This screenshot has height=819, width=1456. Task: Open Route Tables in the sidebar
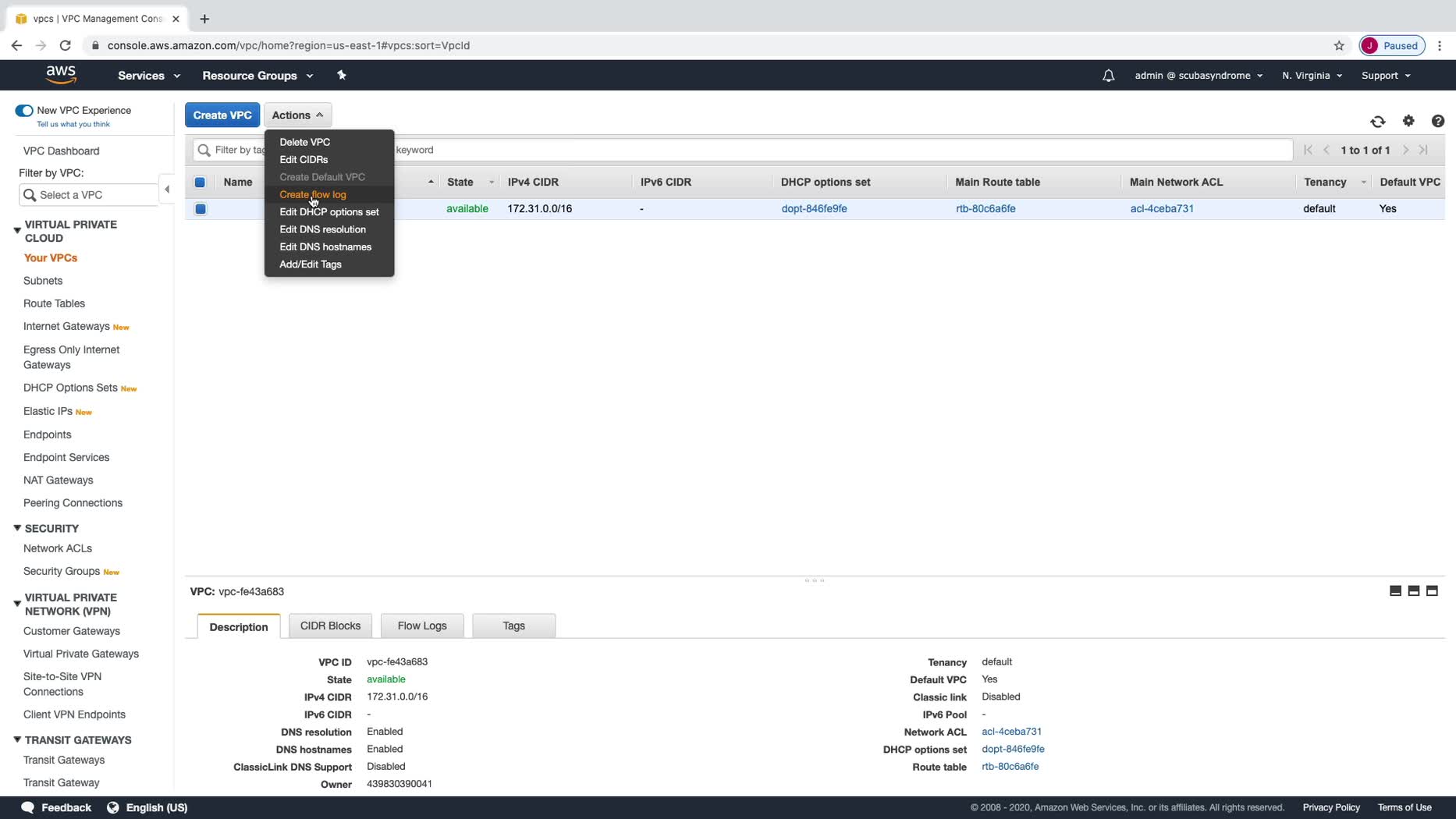coord(54,303)
